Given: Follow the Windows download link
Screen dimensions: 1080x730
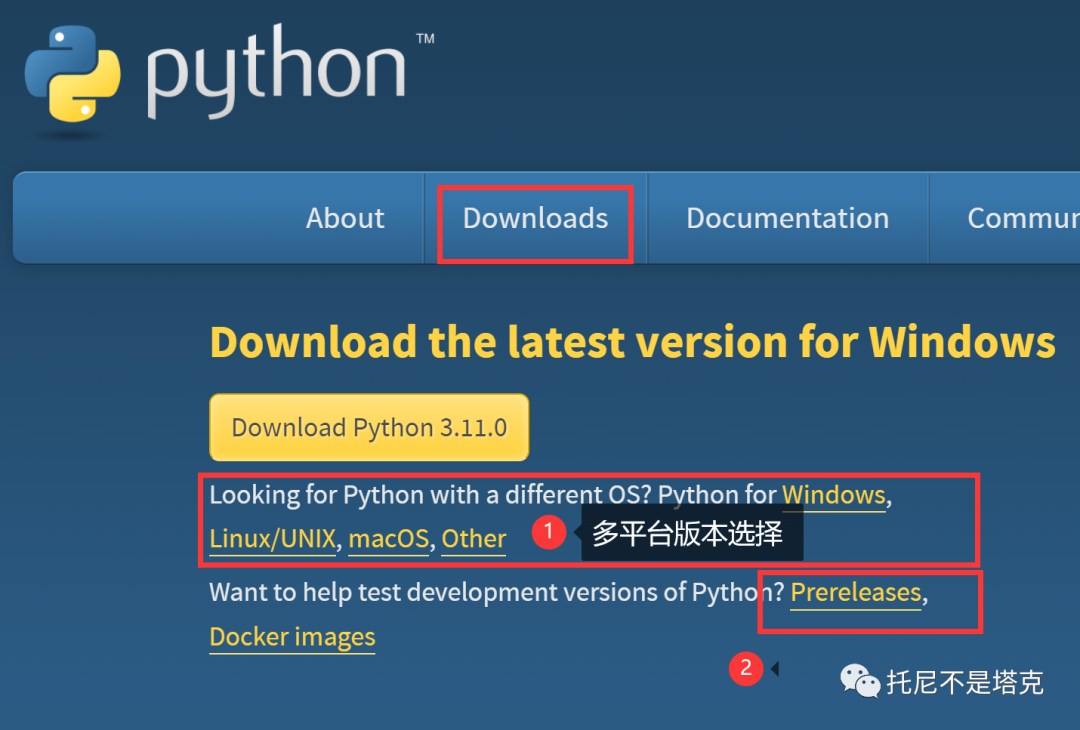Looking at the screenshot, I should tap(833, 495).
